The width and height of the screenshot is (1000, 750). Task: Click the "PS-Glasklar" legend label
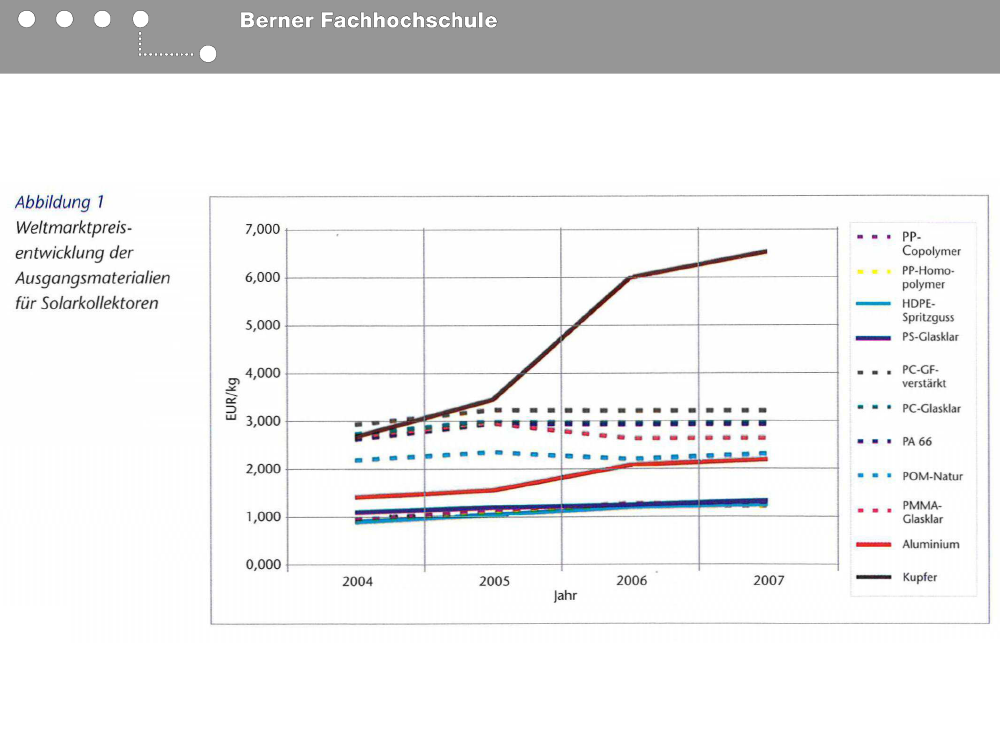point(930,337)
